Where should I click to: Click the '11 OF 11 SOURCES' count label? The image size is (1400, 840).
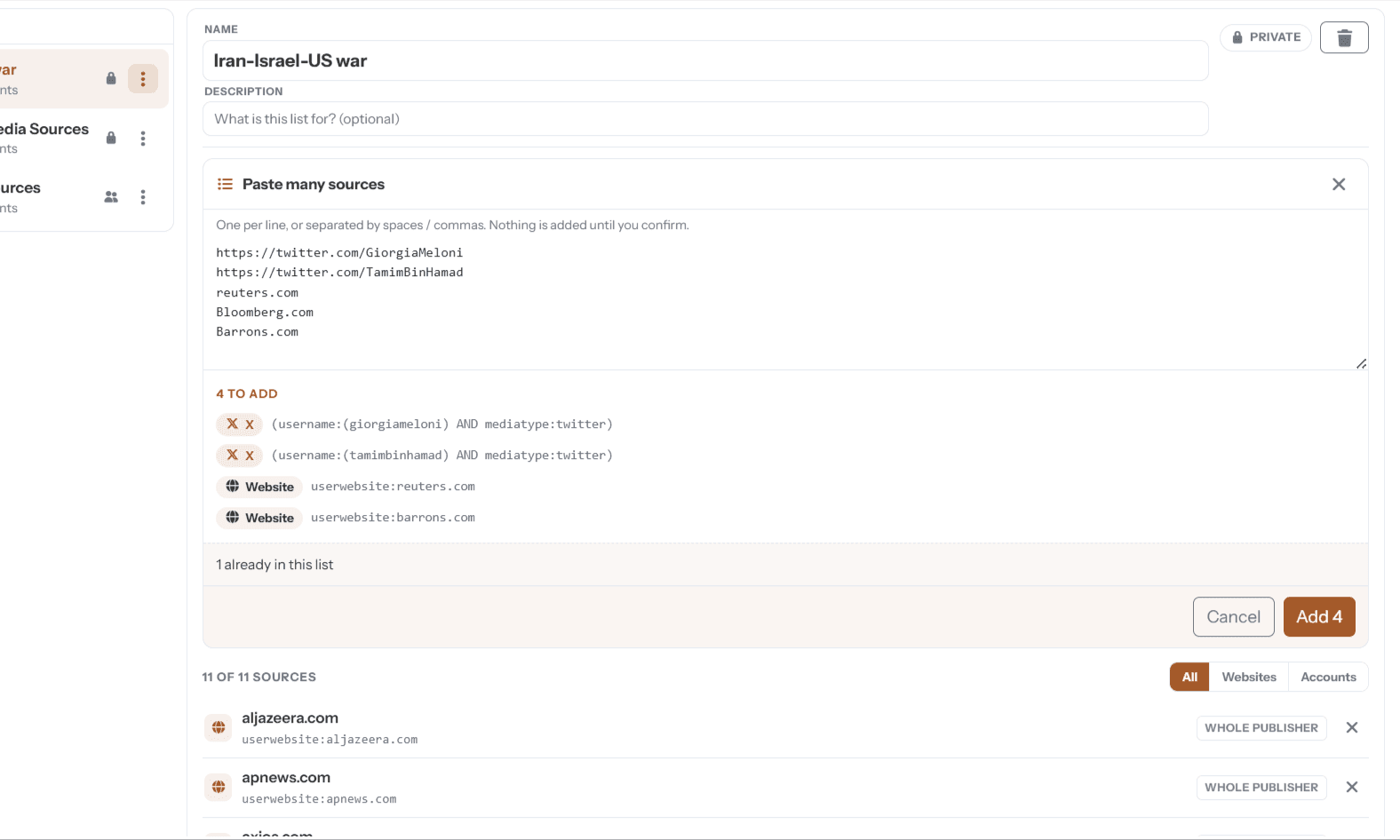pyautogui.click(x=259, y=677)
